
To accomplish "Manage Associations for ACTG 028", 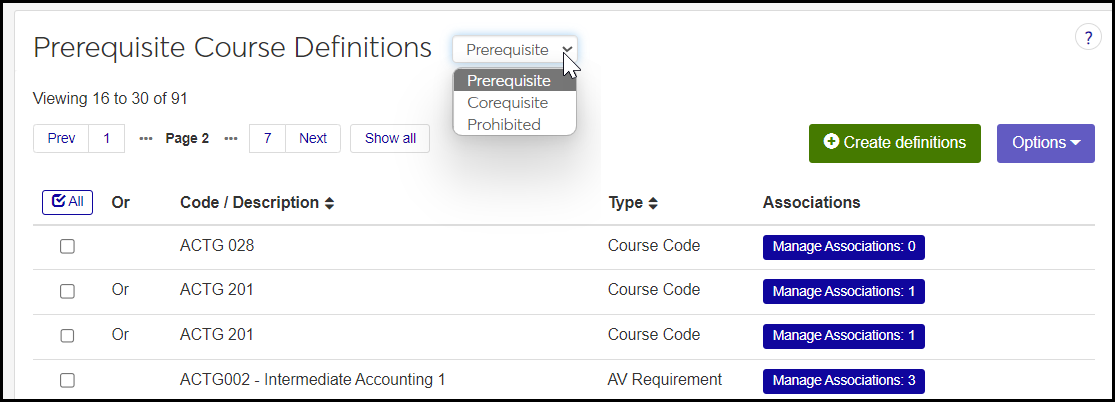I will coord(843,247).
